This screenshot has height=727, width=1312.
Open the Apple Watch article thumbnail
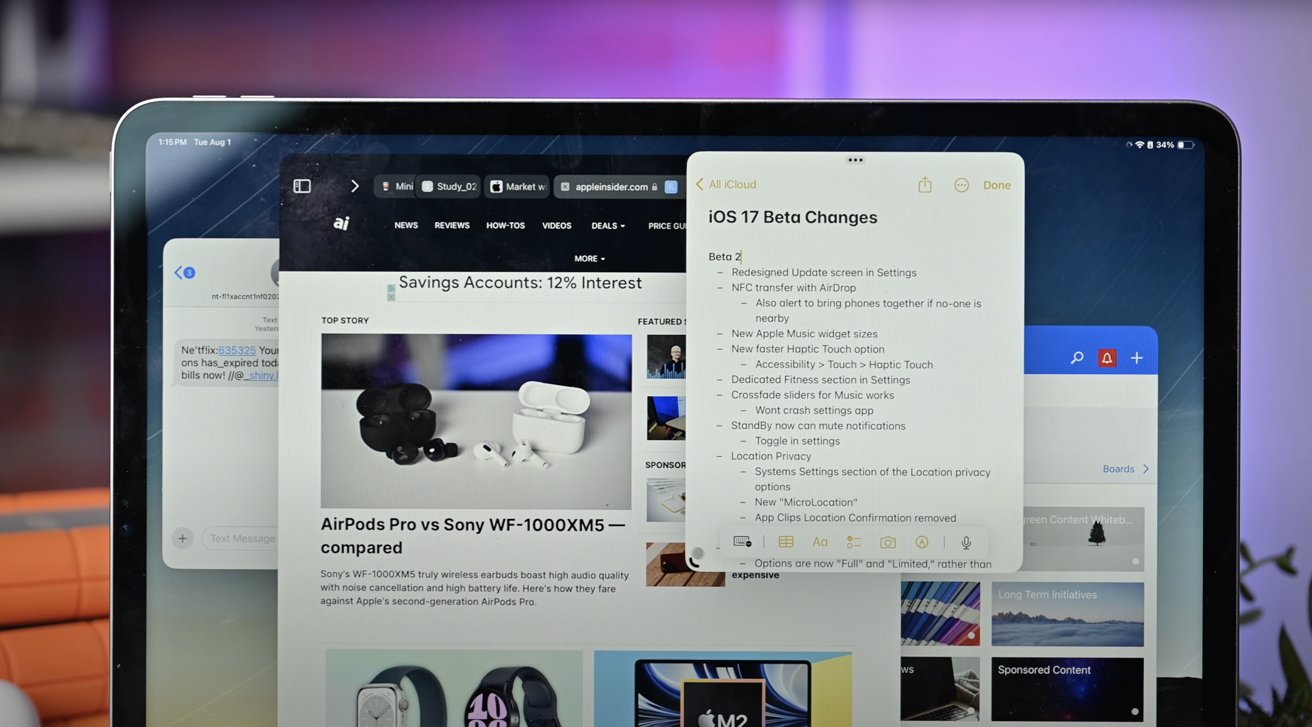(x=454, y=688)
